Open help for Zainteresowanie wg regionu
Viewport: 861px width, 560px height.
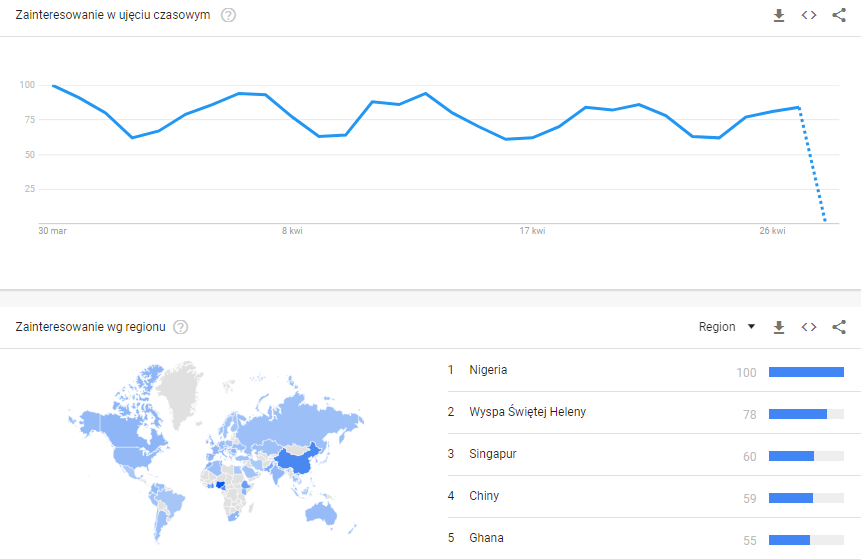[x=181, y=327]
